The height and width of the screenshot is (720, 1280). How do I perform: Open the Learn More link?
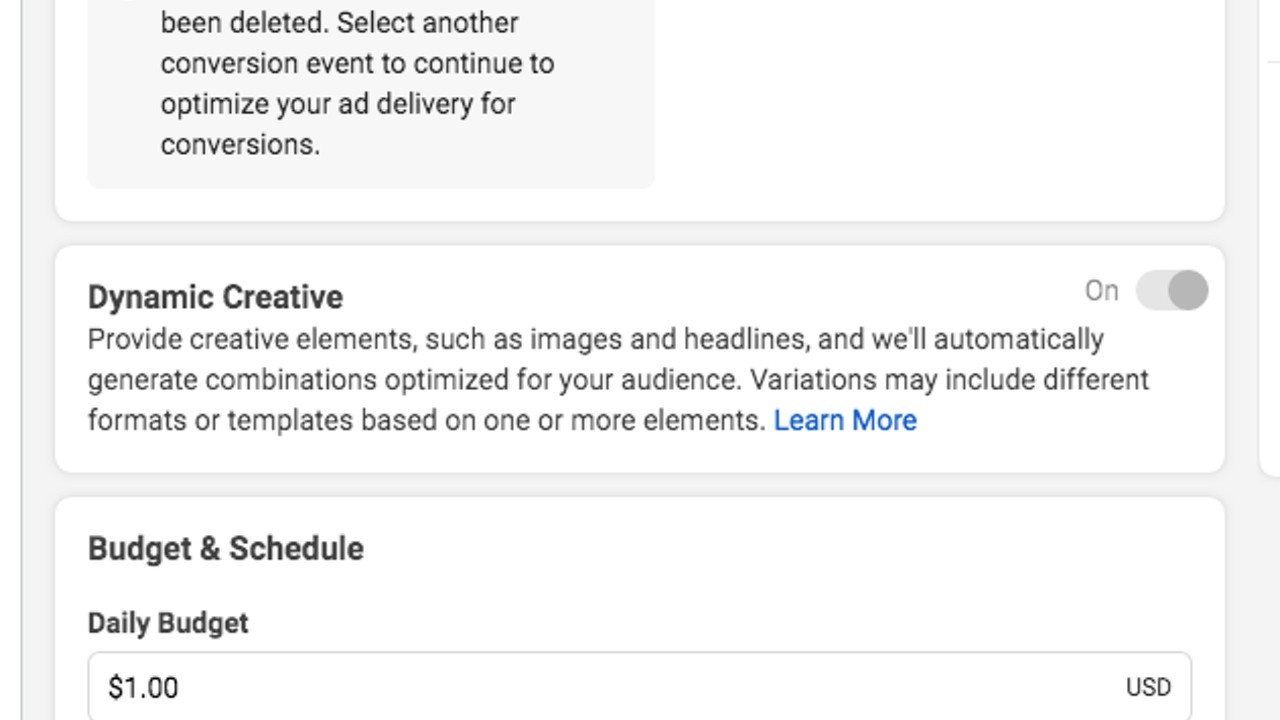[x=845, y=420]
